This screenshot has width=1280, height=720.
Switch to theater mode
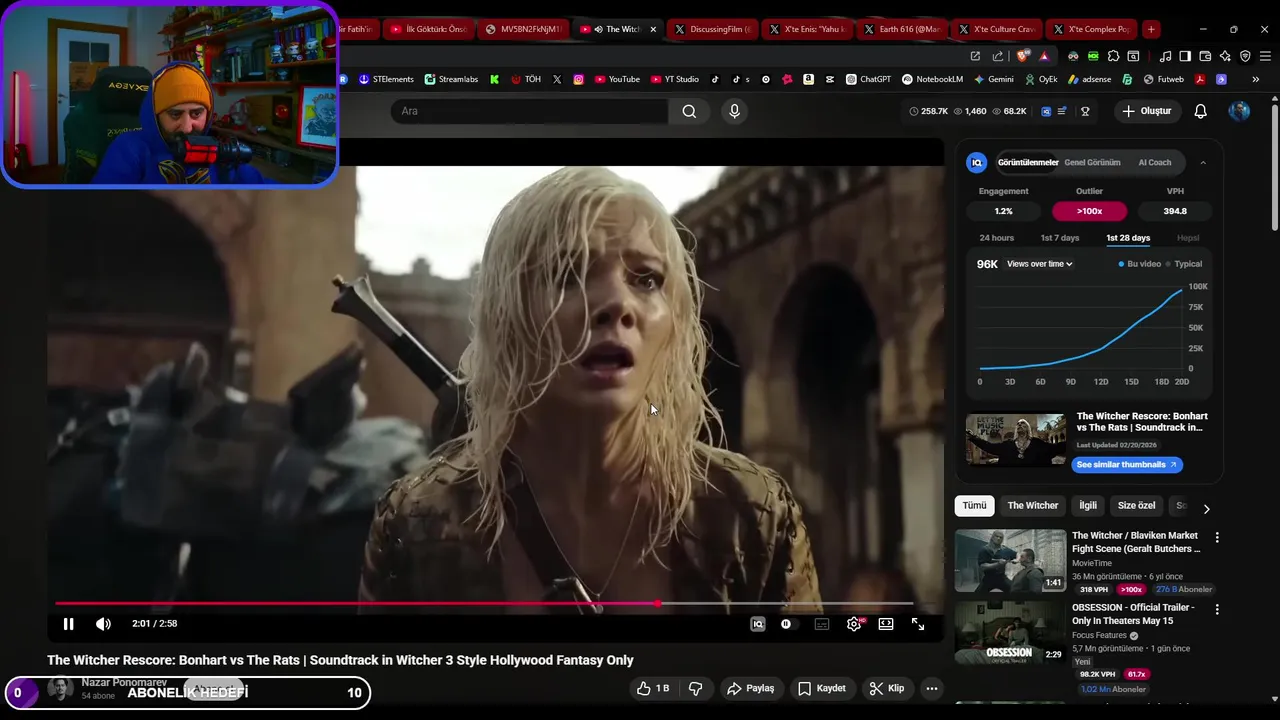pos(886,624)
